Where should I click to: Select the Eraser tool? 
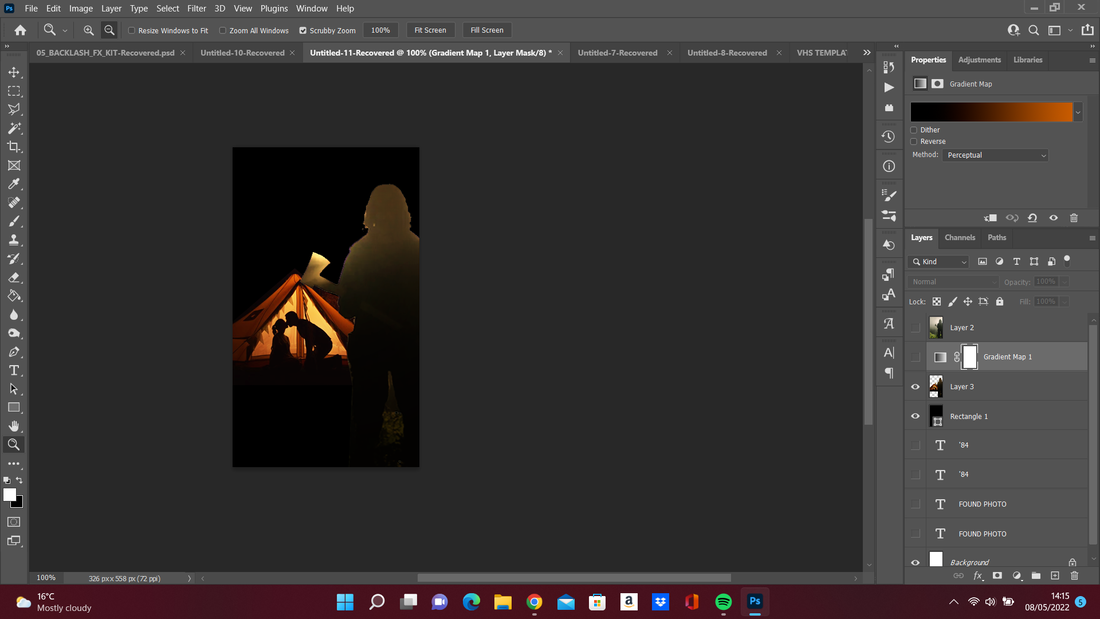14,277
